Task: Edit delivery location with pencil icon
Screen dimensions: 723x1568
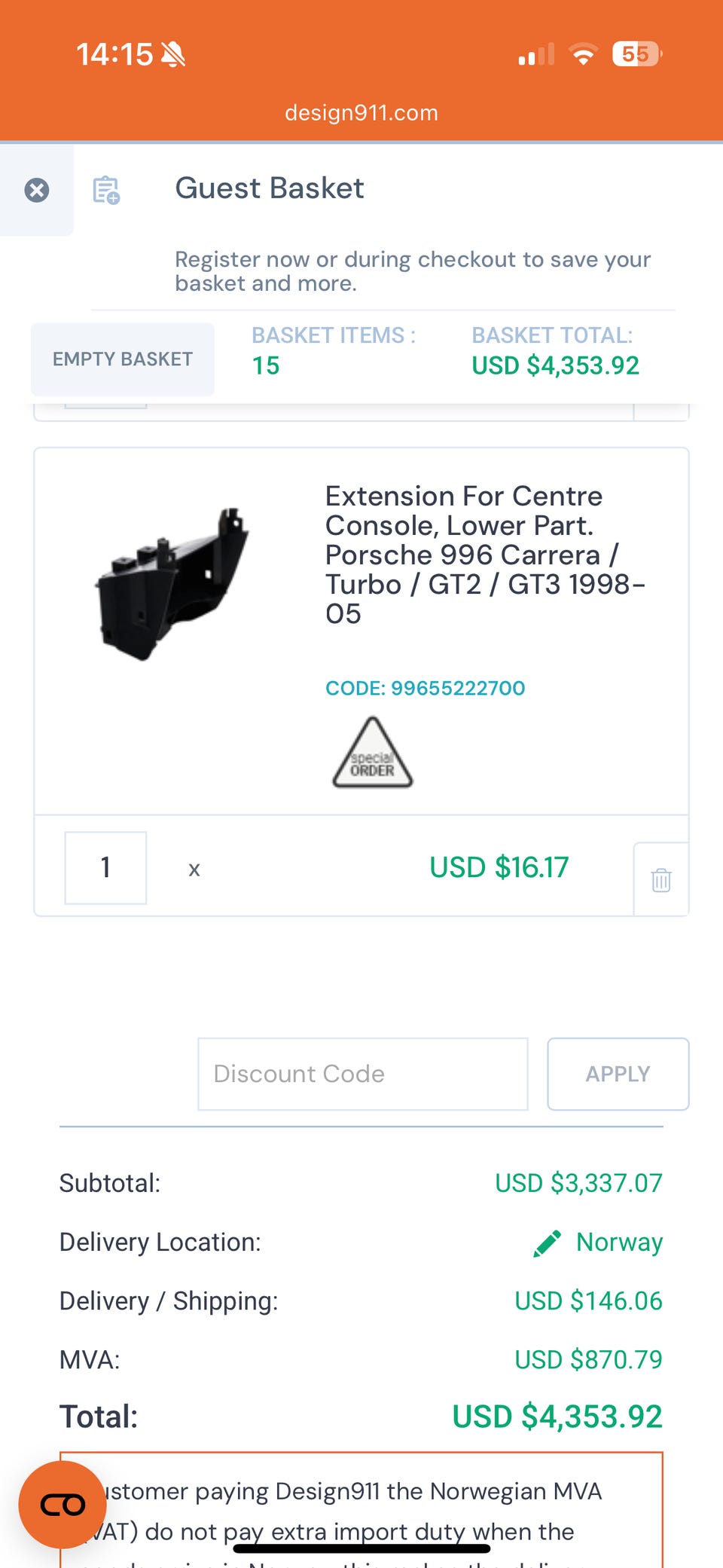Action: tap(548, 1243)
